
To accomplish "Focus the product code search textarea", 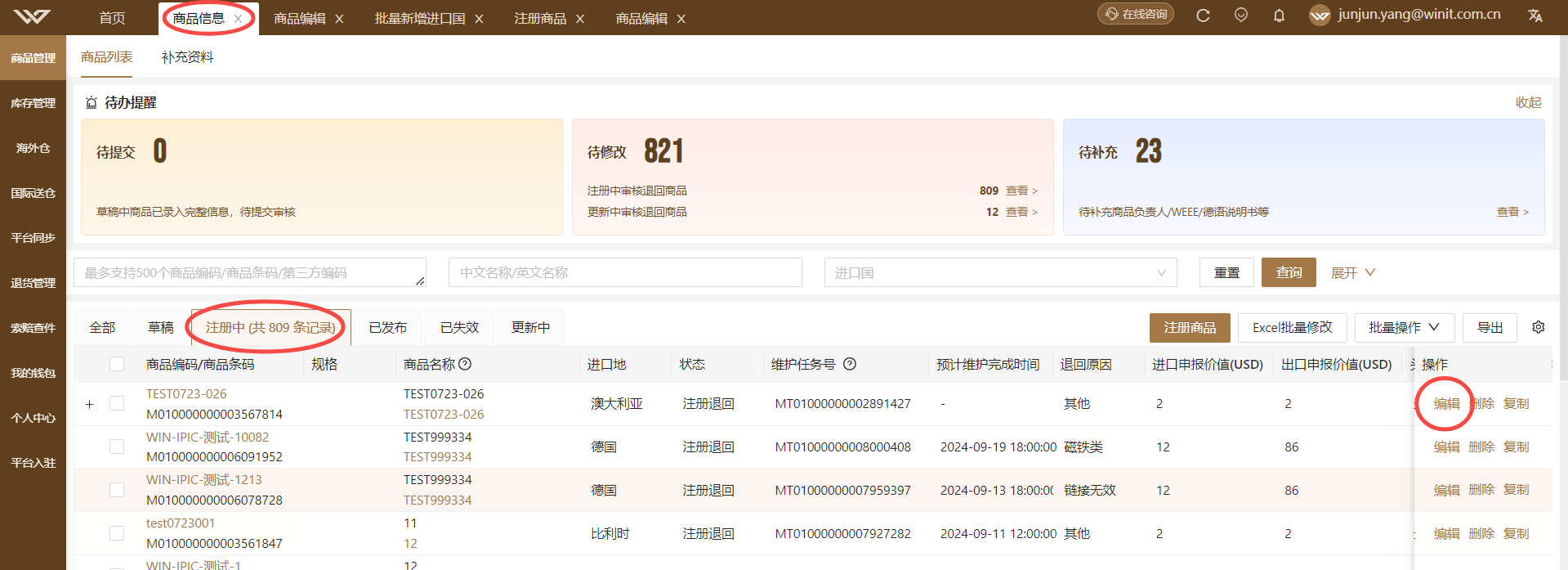I will coord(250,272).
